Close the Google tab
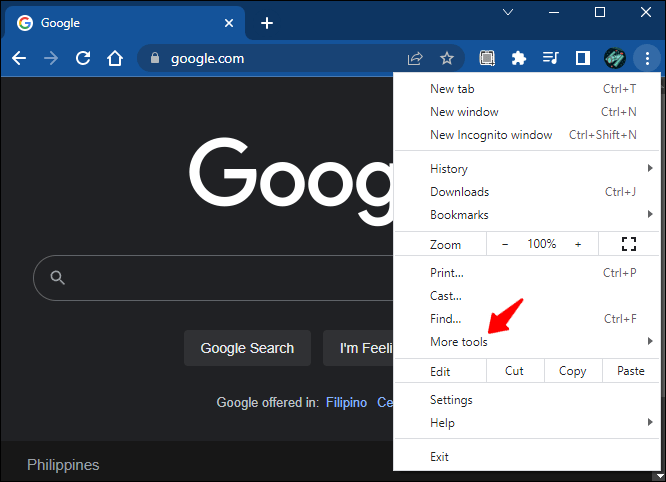This screenshot has width=666, height=482. 229,23
